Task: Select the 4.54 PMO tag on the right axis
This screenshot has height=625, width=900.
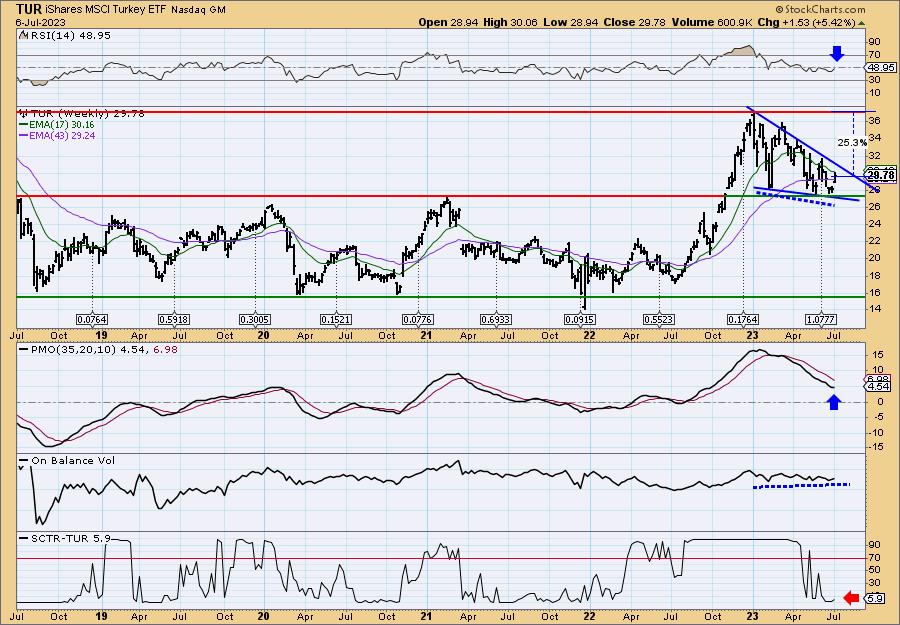Action: pos(880,387)
